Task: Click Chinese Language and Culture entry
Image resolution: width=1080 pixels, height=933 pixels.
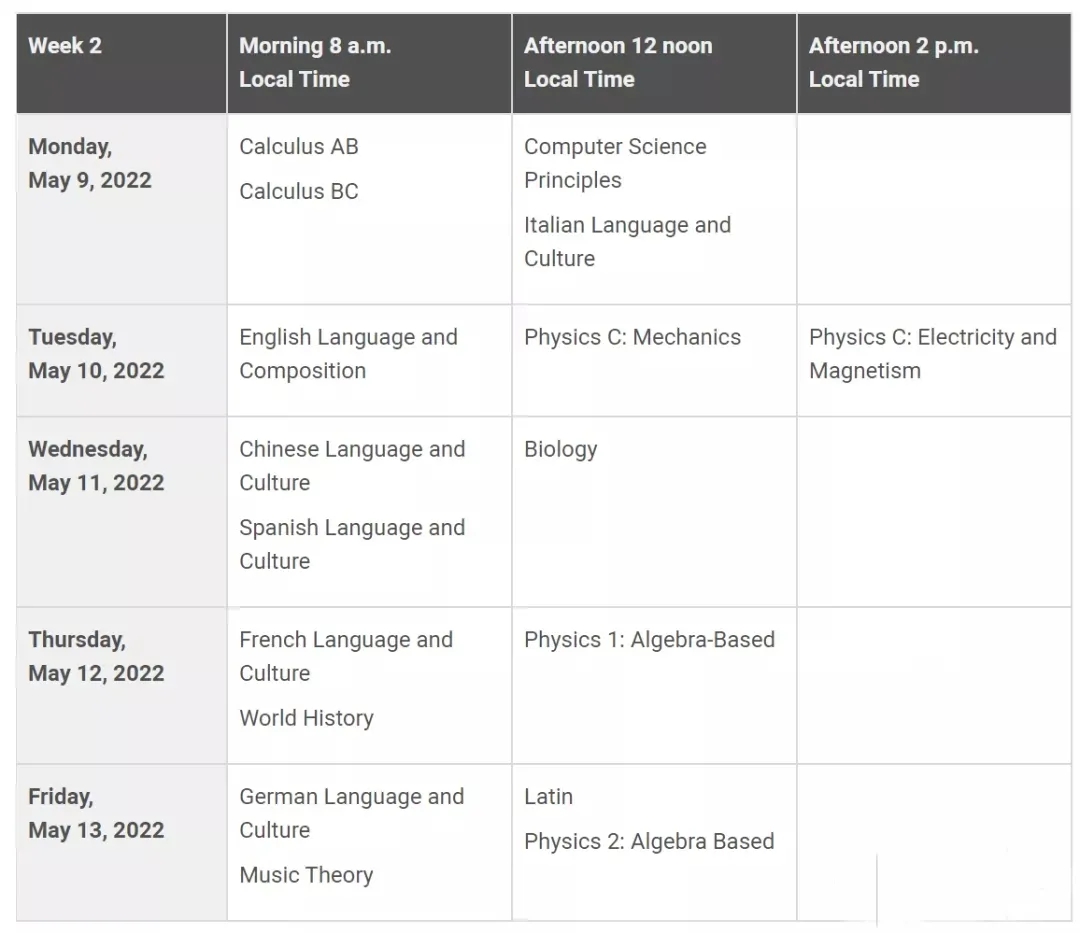Action: point(352,466)
